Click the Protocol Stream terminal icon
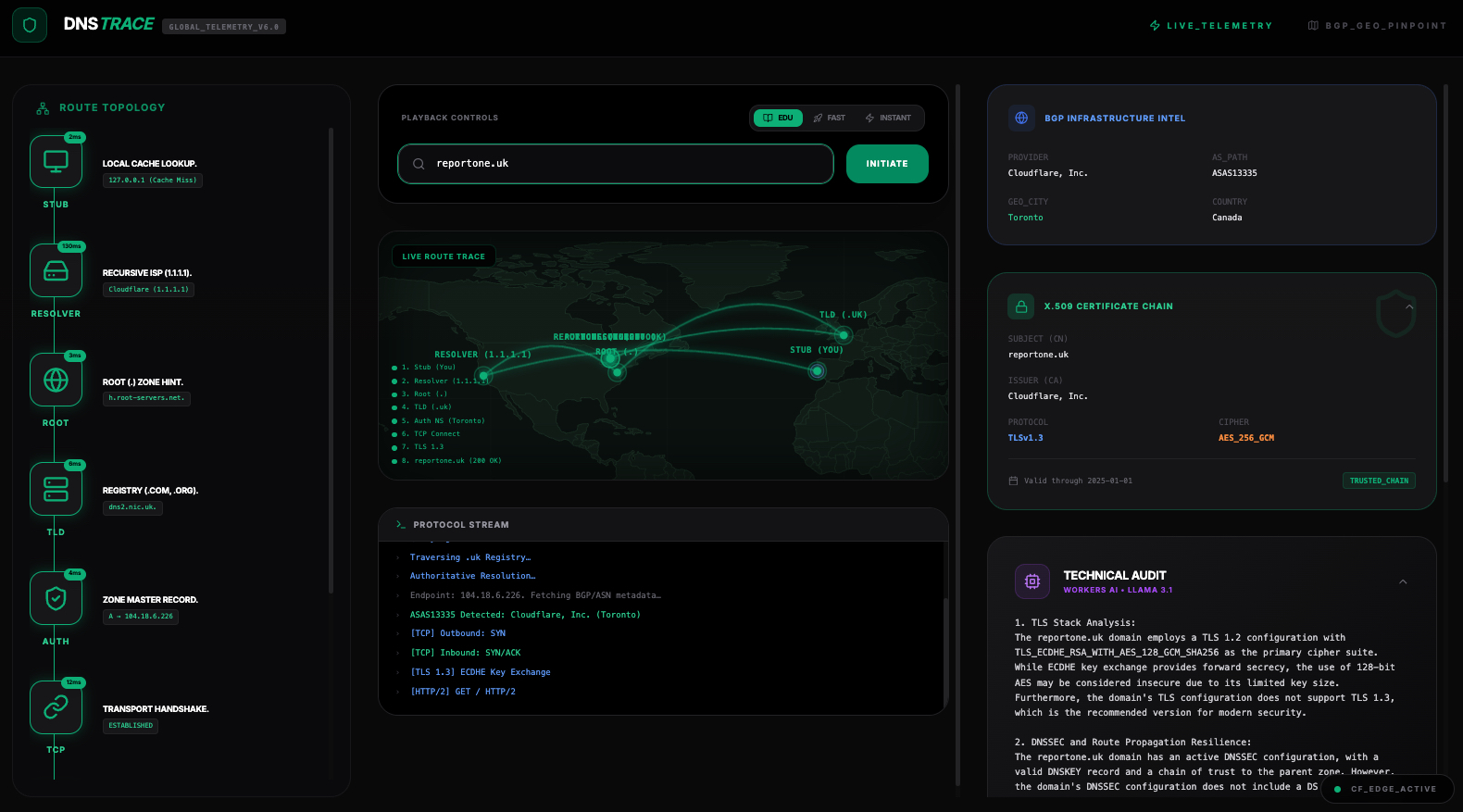Viewport: 1463px width, 812px height. pos(401,525)
